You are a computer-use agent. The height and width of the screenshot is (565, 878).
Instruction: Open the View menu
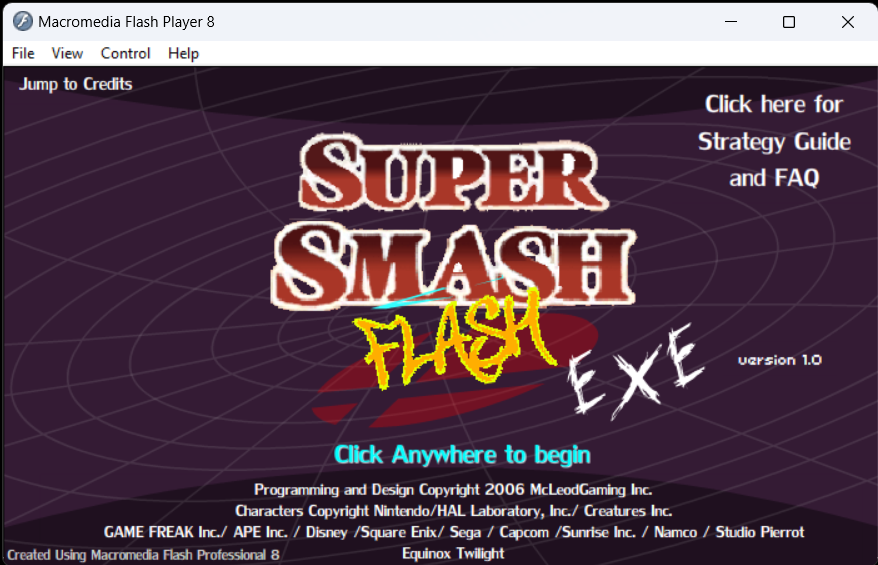67,53
